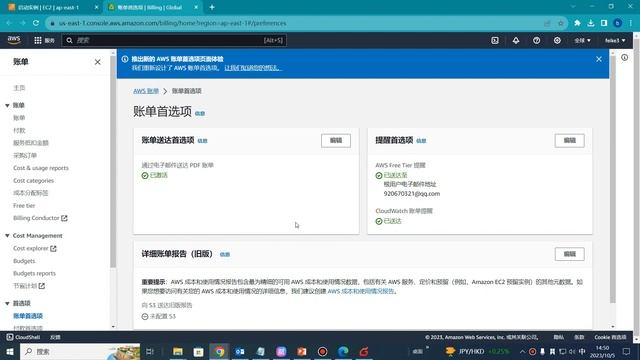Open Microsoft Edge from the taskbar
The height and width of the screenshot is (360, 640).
point(343,351)
